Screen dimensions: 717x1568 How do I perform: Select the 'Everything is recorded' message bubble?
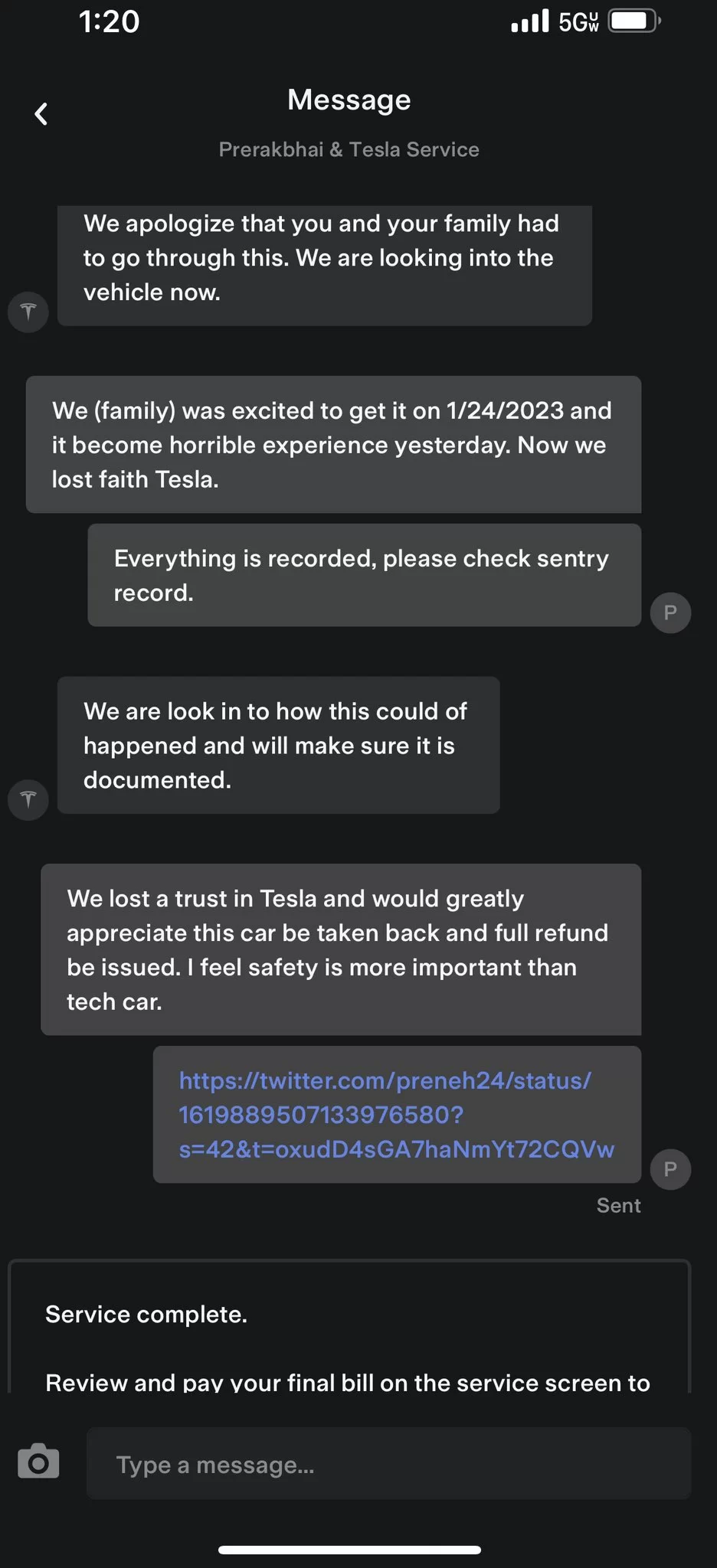click(x=365, y=575)
